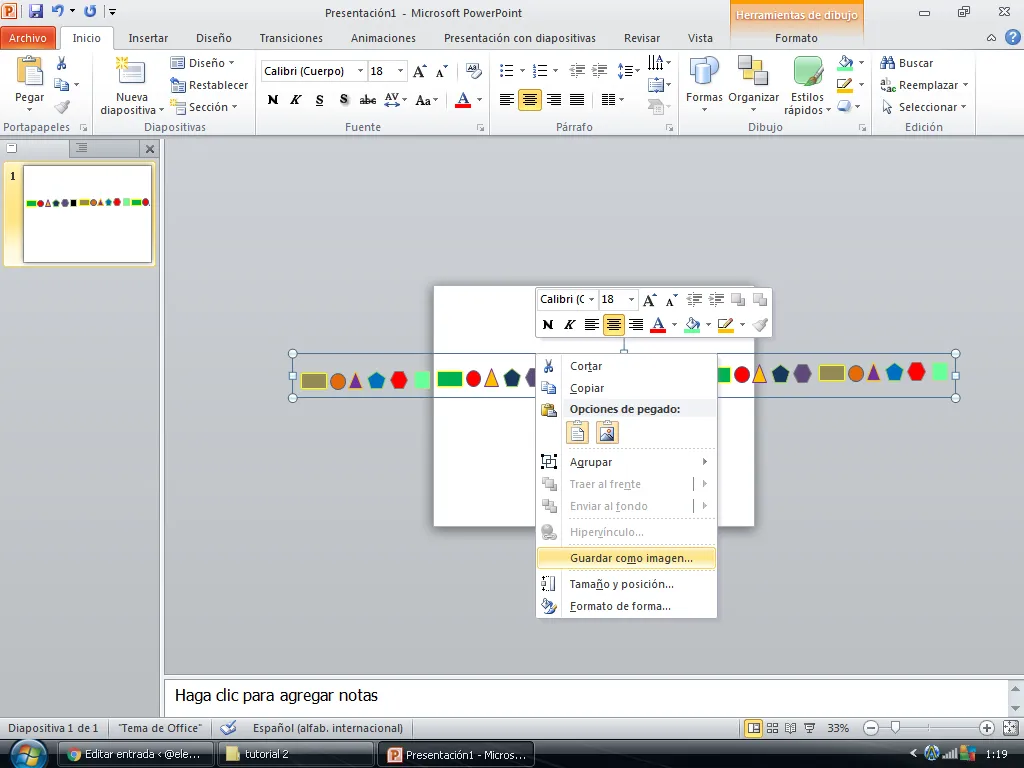
Task: Open the Archivo tab
Action: click(27, 38)
